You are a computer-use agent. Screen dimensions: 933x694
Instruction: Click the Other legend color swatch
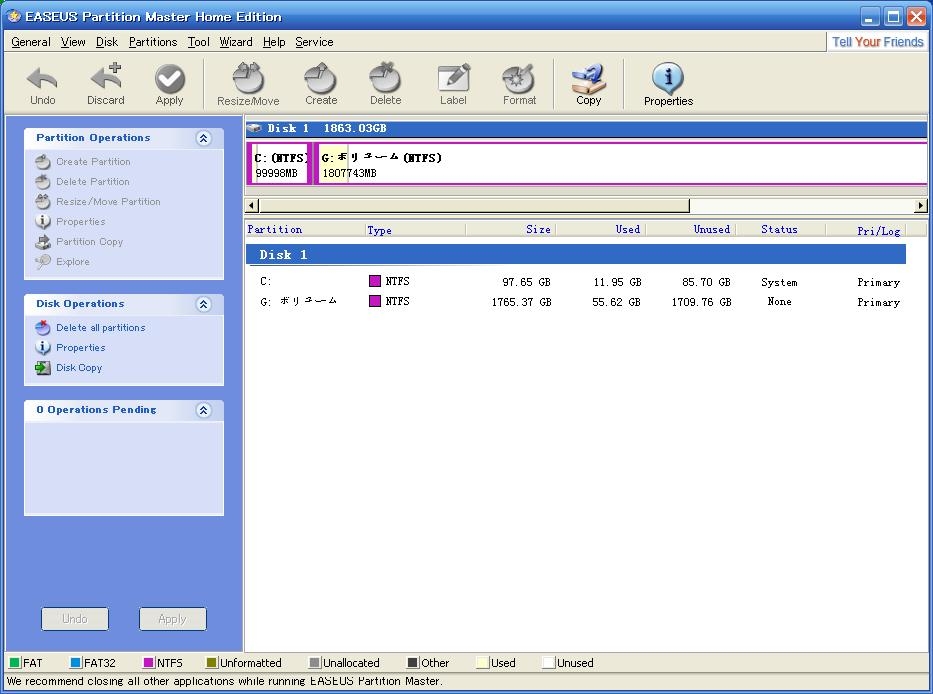pyautogui.click(x=412, y=662)
